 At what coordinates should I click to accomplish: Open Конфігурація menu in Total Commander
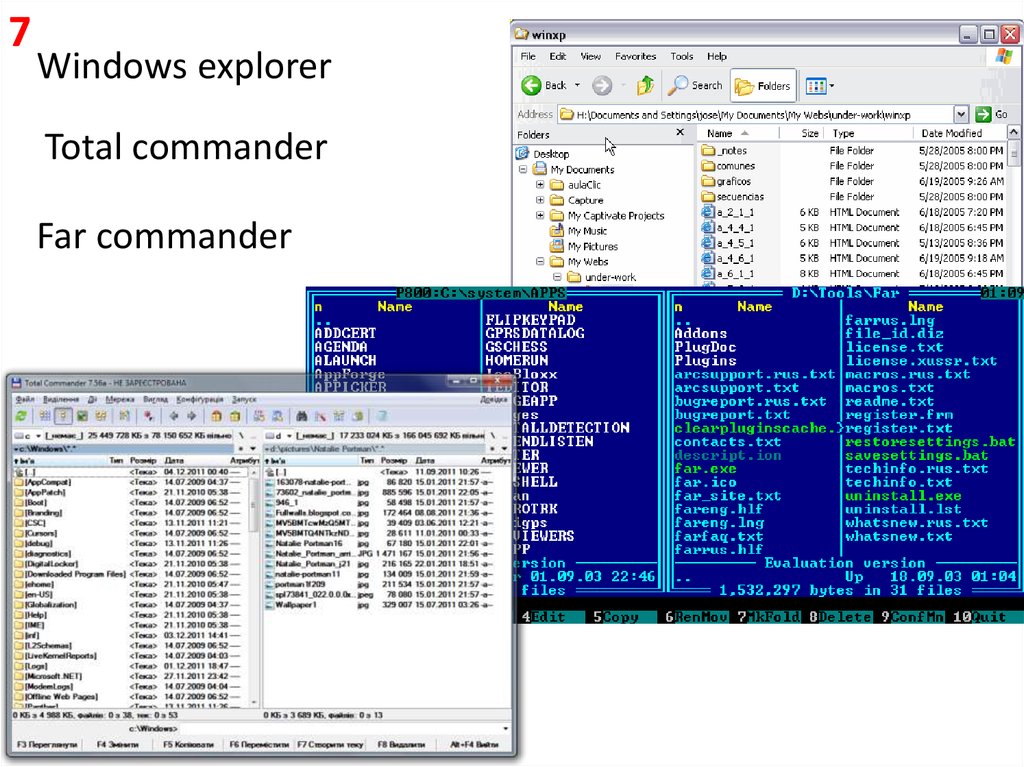click(x=201, y=399)
